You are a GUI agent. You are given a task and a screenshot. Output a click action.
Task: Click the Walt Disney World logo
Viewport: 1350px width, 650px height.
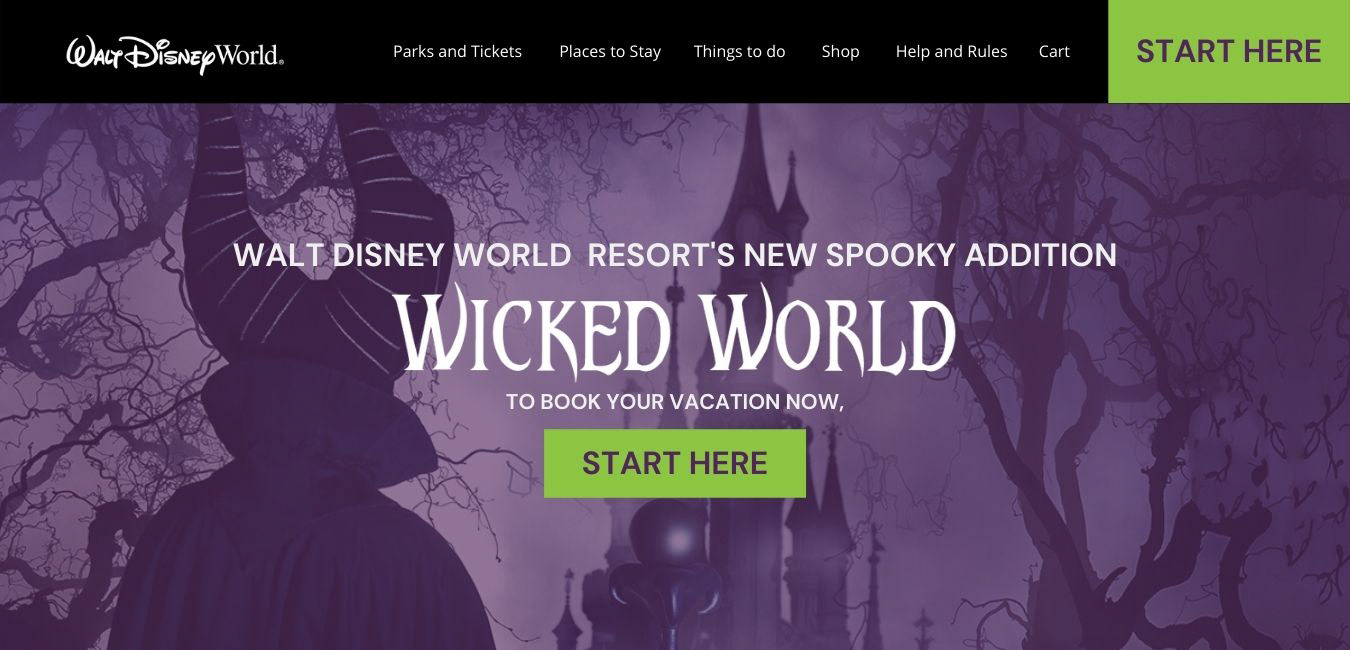175,53
